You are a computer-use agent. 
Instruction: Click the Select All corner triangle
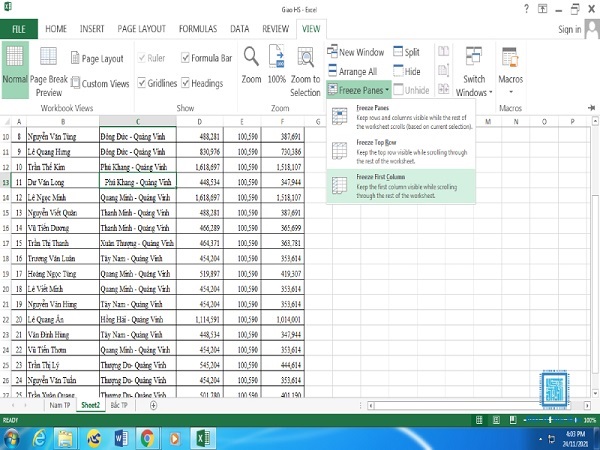pyautogui.click(x=6, y=122)
